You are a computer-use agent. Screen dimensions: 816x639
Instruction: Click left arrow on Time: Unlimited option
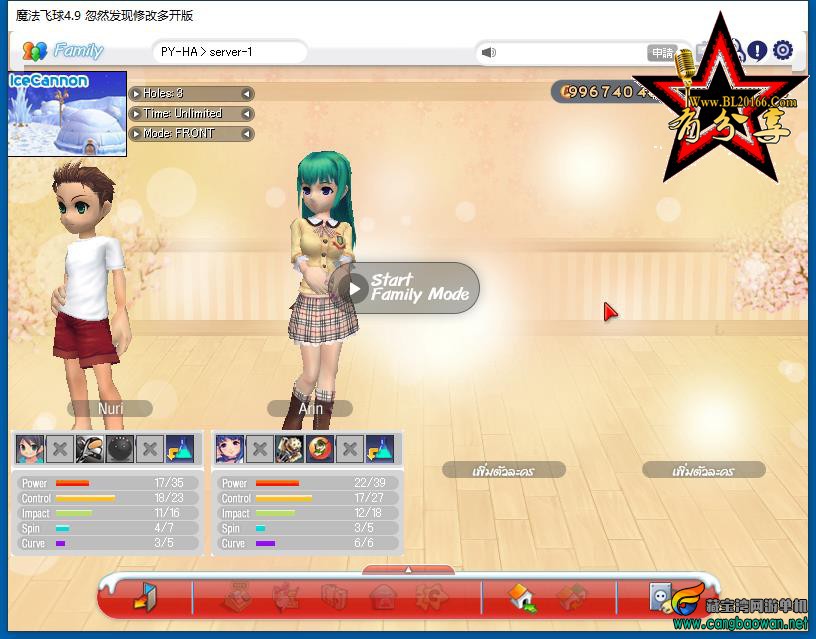coord(136,113)
